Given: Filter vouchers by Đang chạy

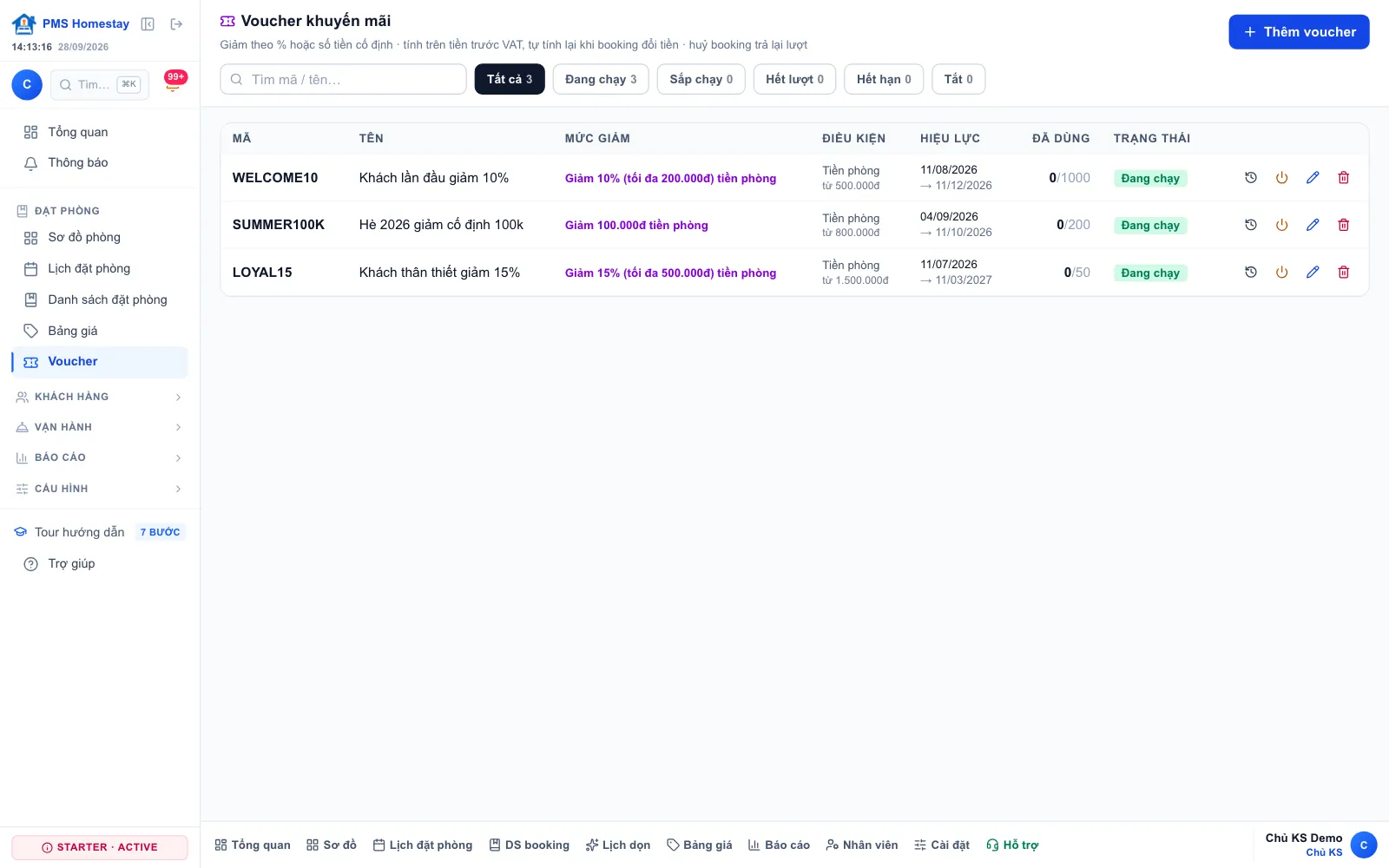Looking at the screenshot, I should [601, 79].
